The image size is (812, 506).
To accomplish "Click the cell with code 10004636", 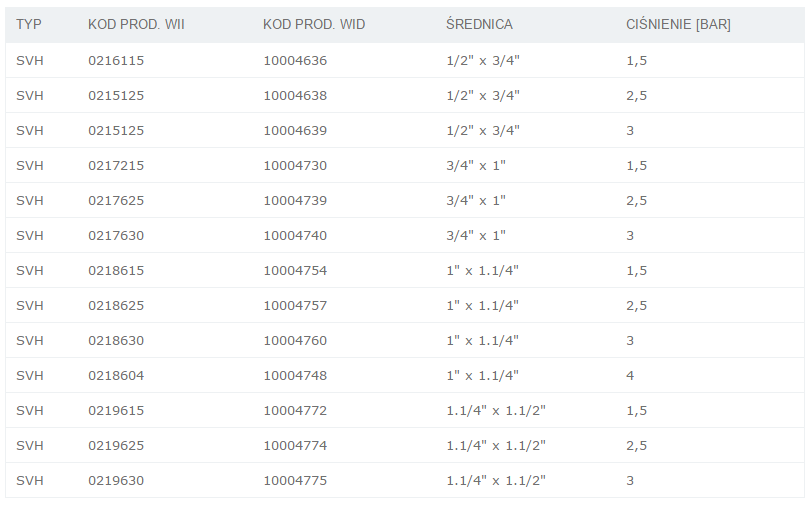I will (295, 60).
